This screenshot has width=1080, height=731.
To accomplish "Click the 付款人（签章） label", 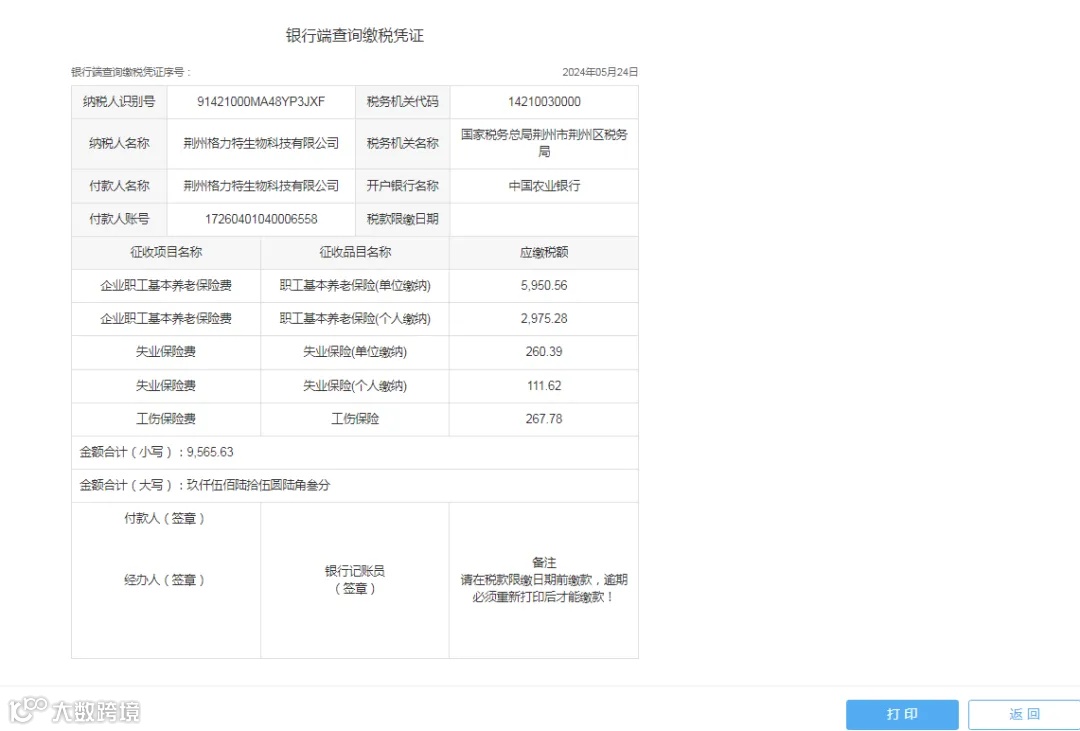I will [x=165, y=518].
